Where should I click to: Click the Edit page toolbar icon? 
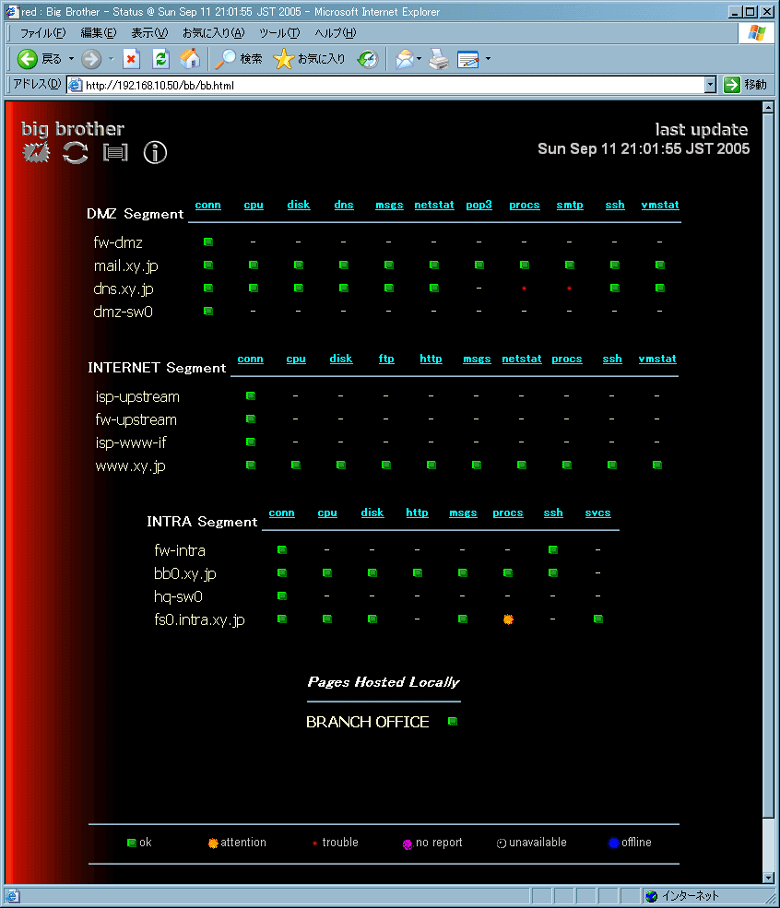point(468,58)
